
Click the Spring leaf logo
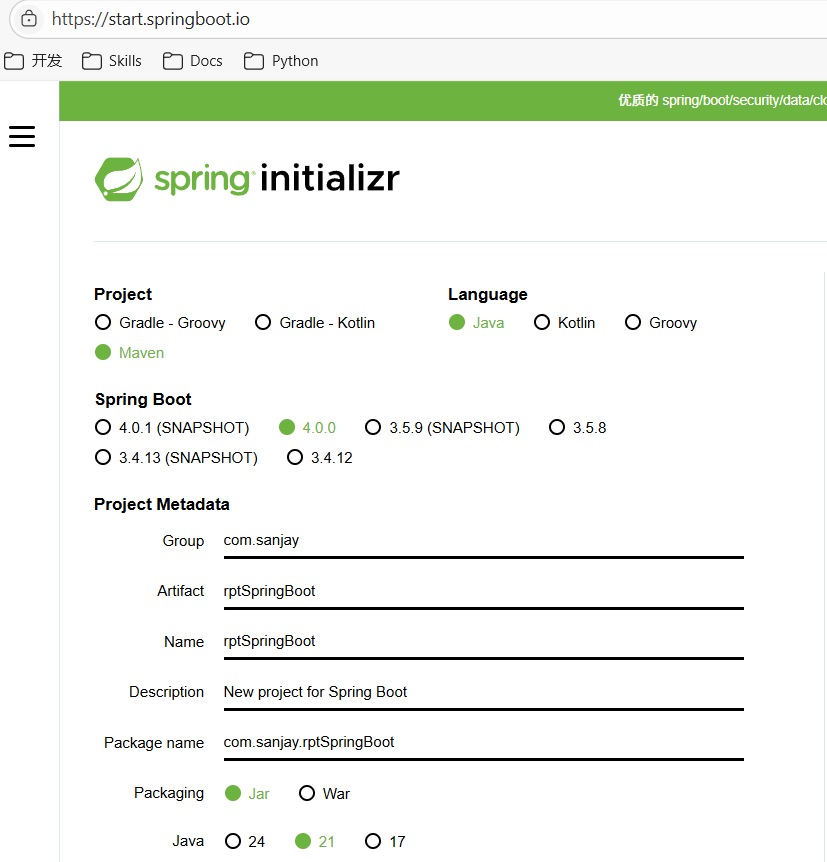click(x=119, y=179)
